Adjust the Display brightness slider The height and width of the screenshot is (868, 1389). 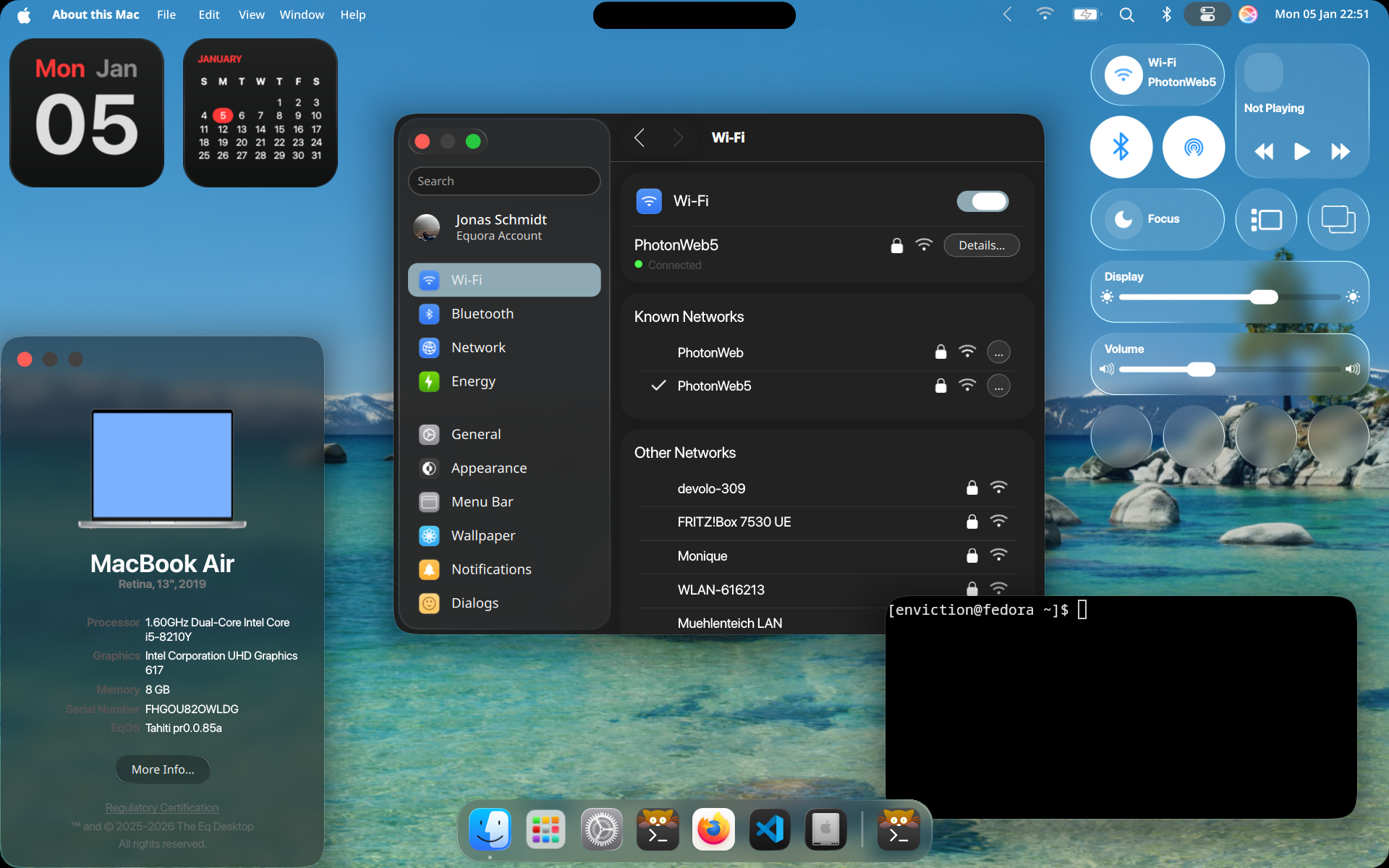pos(1263,297)
